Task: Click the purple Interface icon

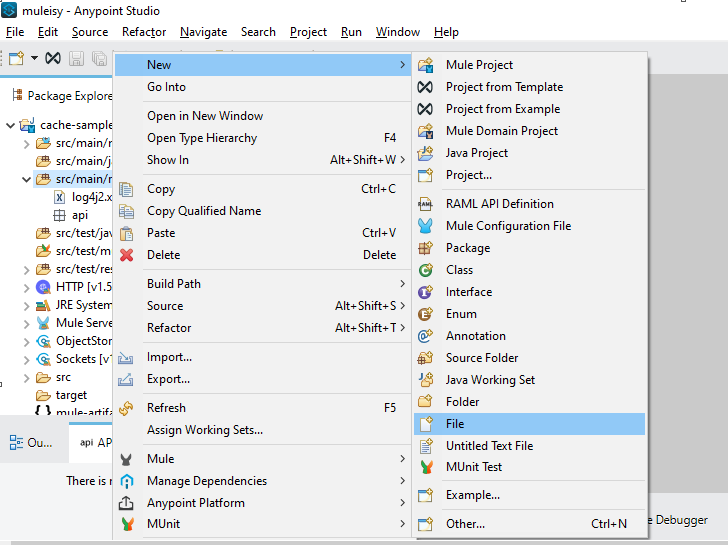Action: [x=425, y=292]
